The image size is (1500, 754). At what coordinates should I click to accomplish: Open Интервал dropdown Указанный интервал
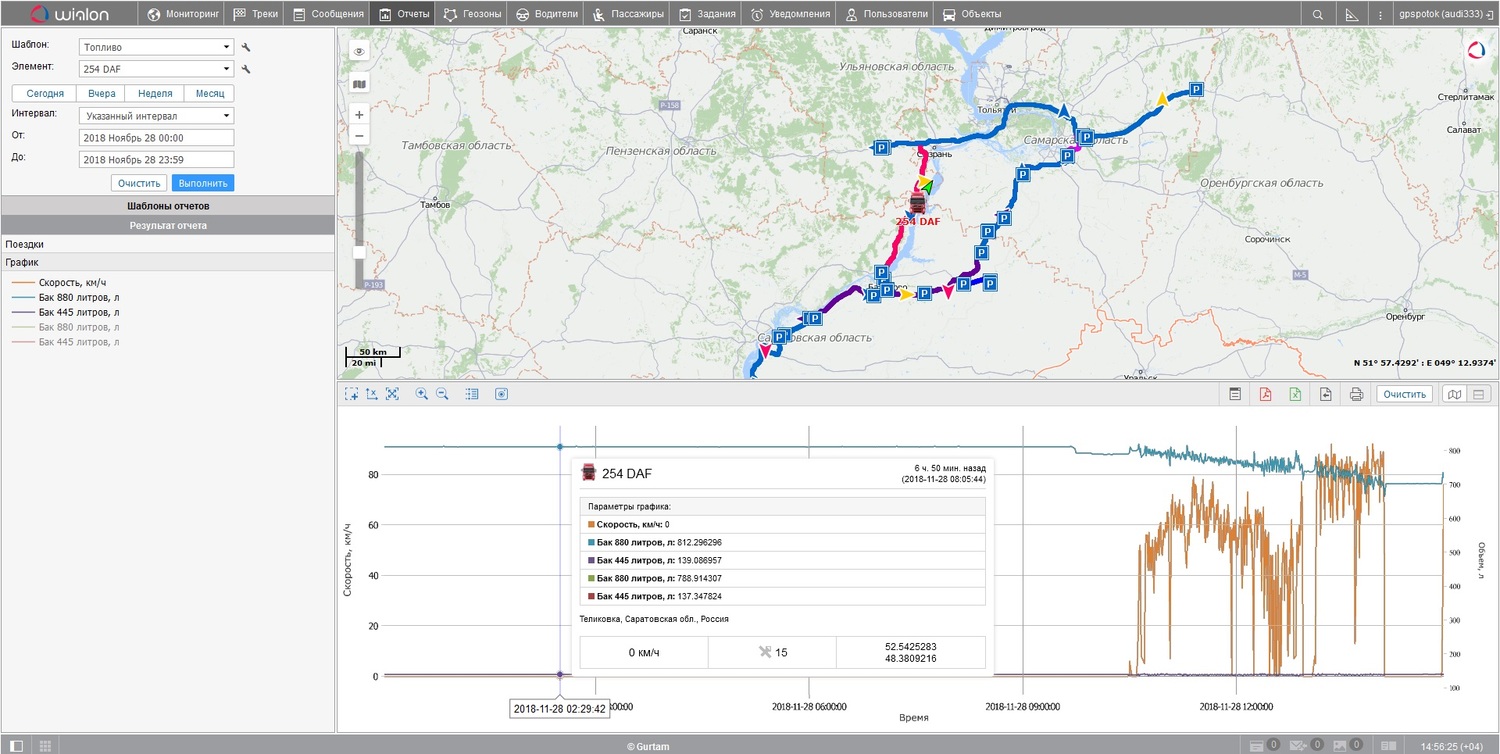coord(155,116)
